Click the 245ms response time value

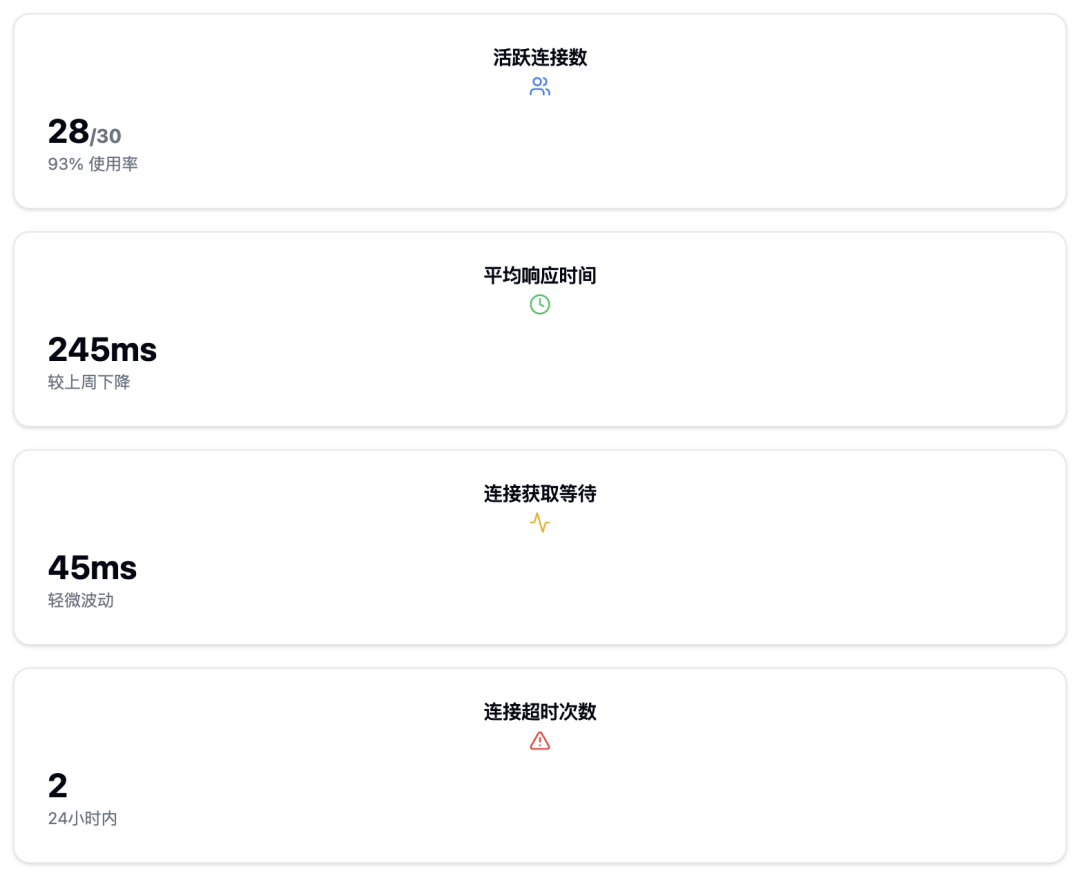pyautogui.click(x=102, y=350)
